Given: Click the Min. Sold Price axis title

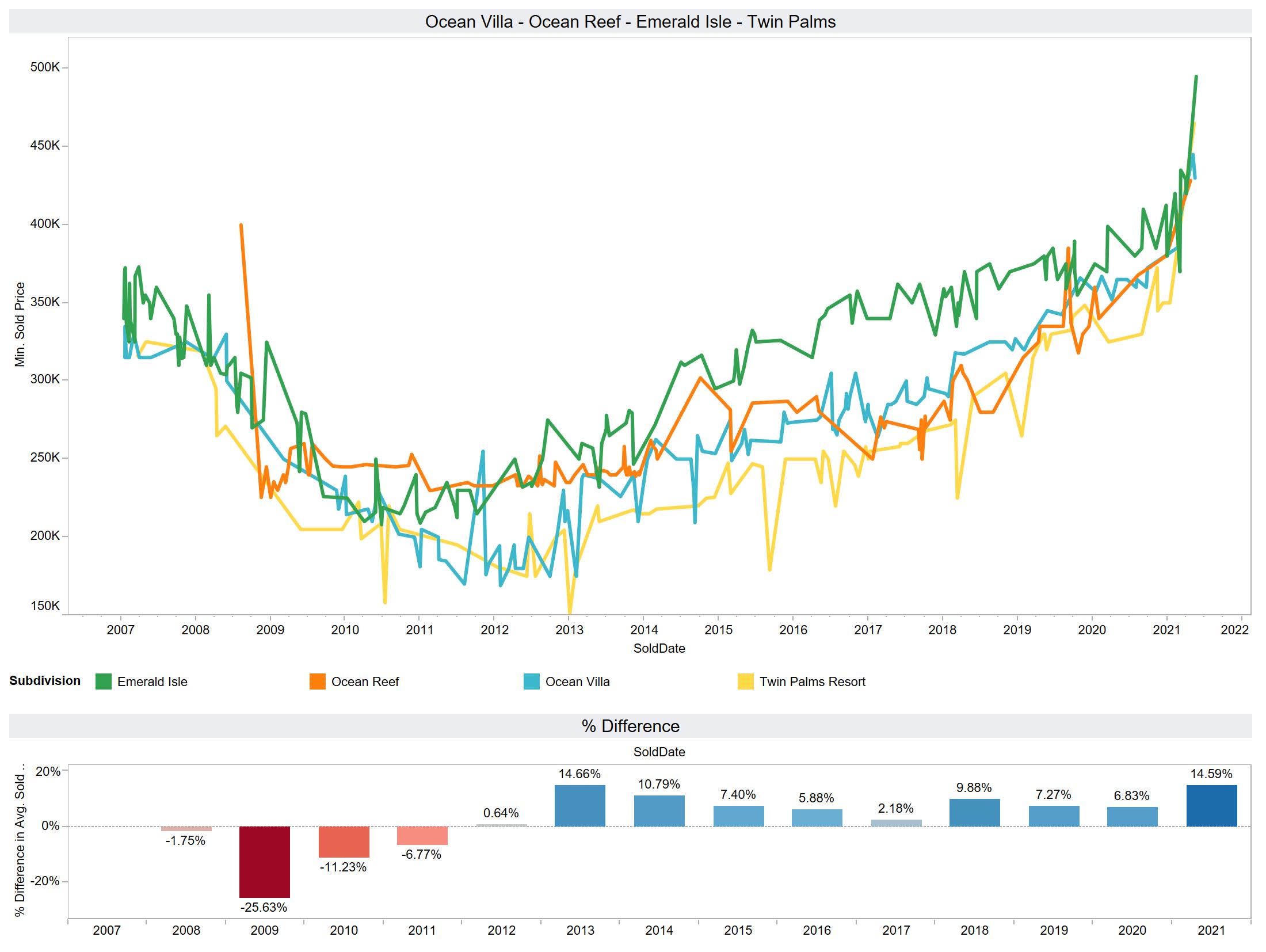Looking at the screenshot, I should click(20, 325).
